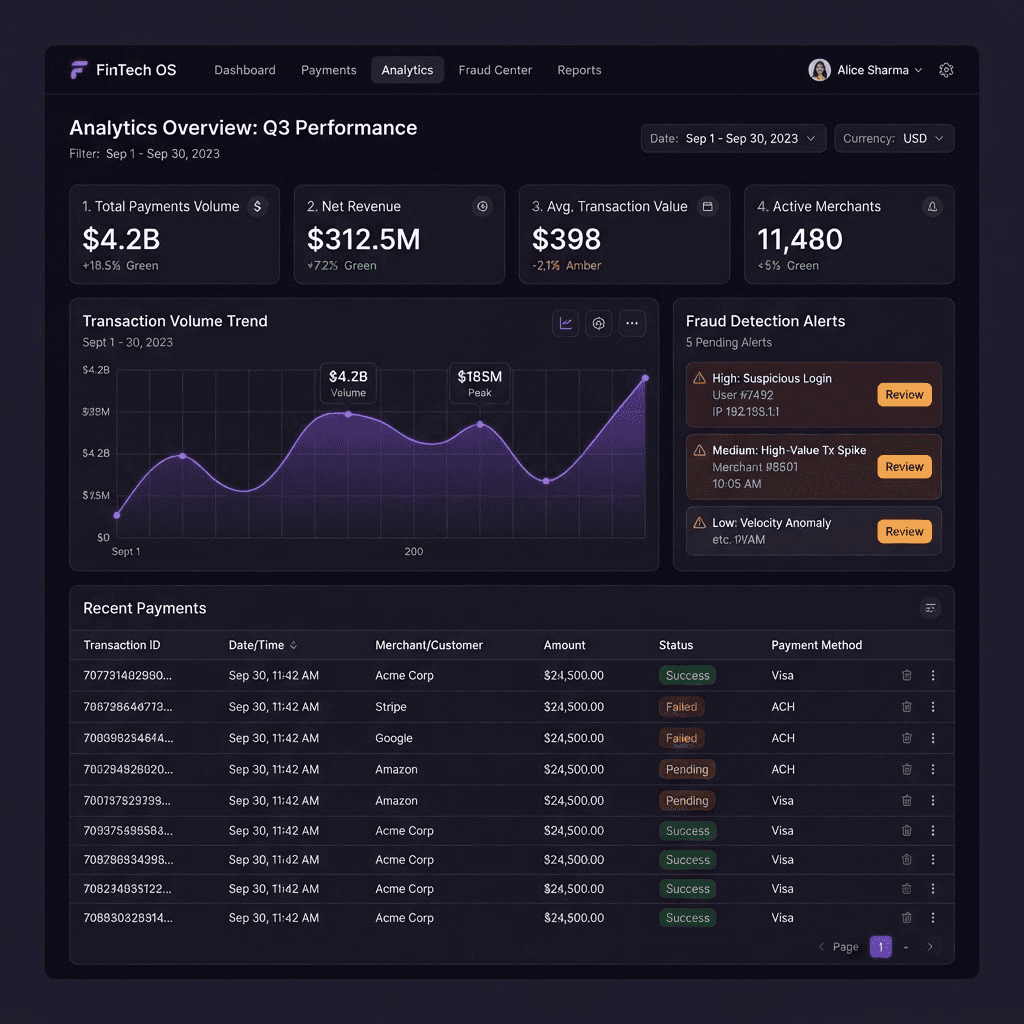This screenshot has height=1024, width=1024.
Task: Select the line chart view icon
Action: pyautogui.click(x=566, y=323)
